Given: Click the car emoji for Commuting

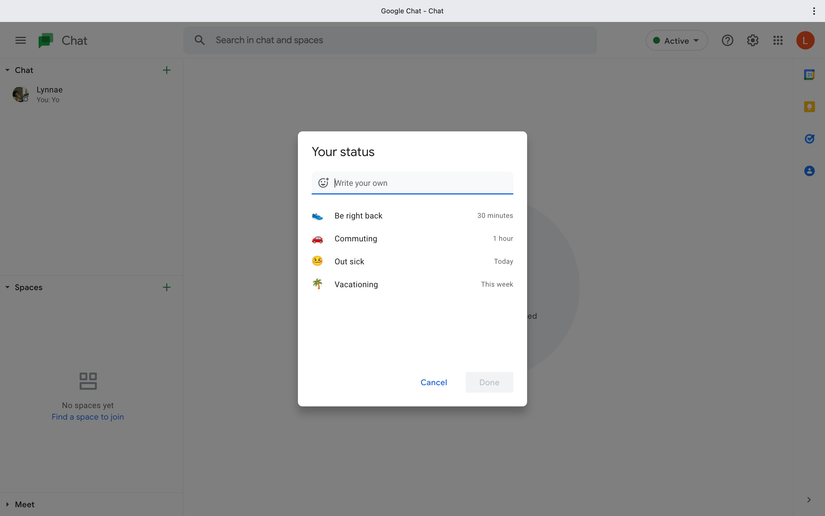Looking at the screenshot, I should point(317,239).
